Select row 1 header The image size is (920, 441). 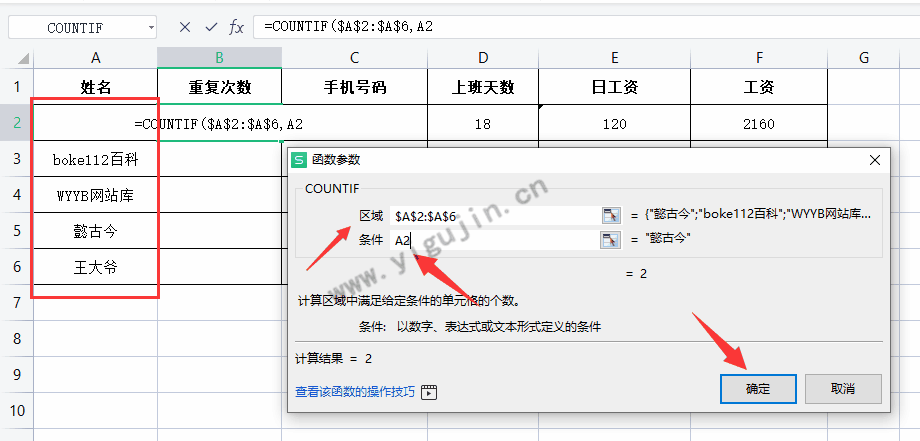[16, 87]
